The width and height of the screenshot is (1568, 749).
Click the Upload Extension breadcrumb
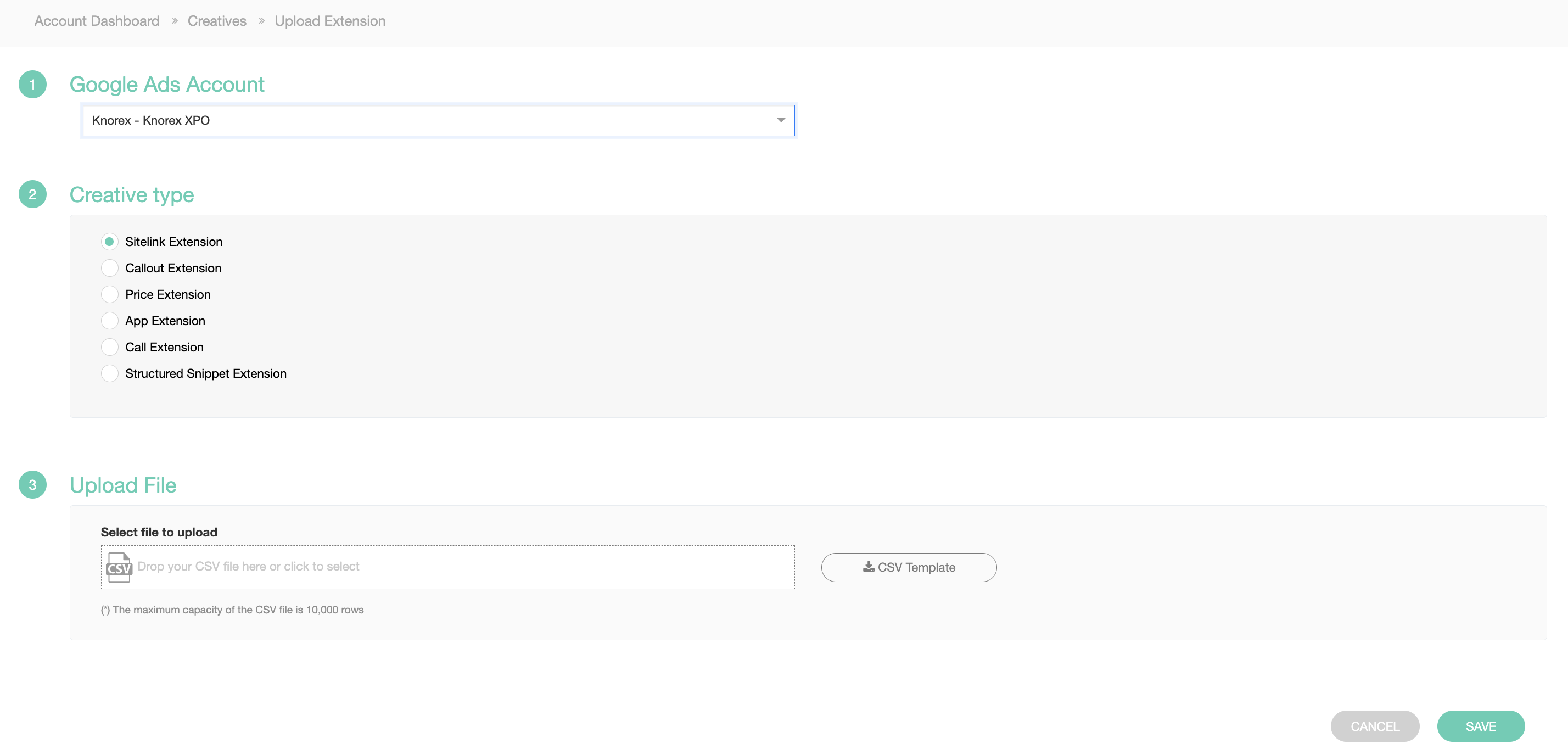point(329,21)
